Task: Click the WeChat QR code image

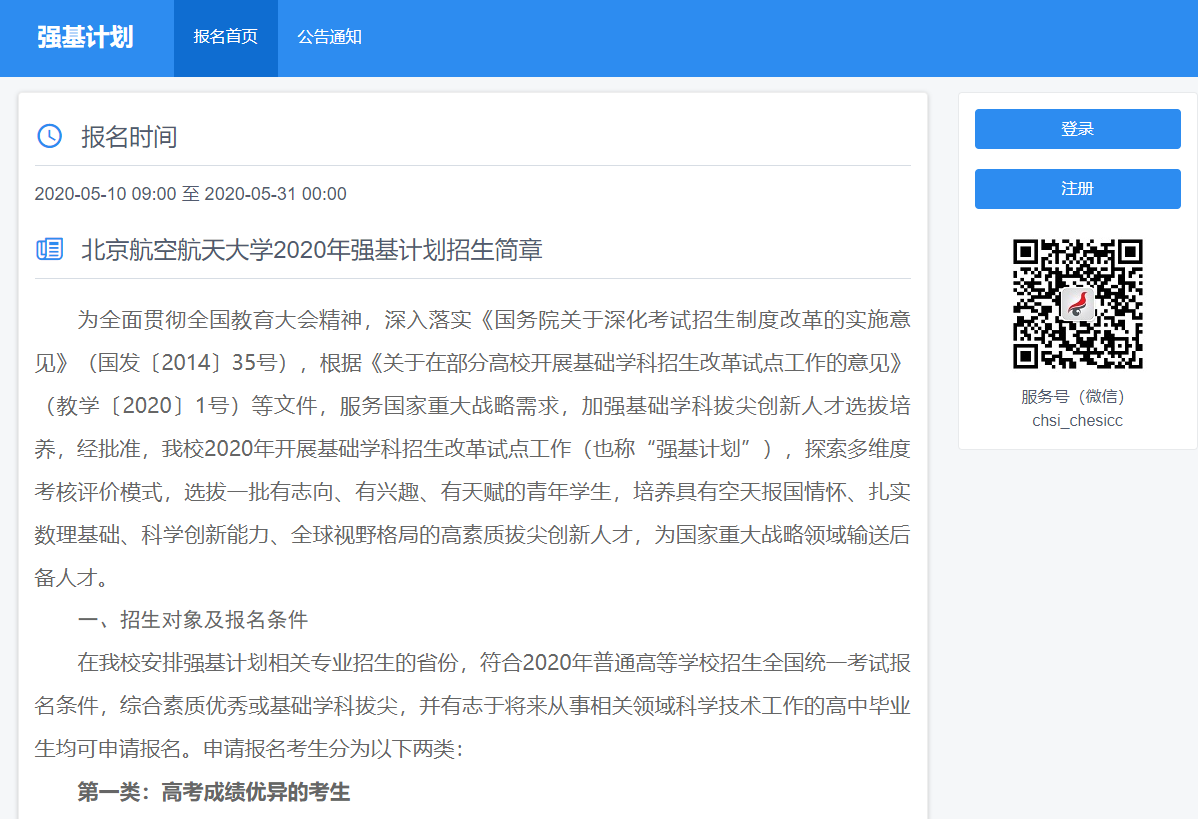Action: 1077,304
